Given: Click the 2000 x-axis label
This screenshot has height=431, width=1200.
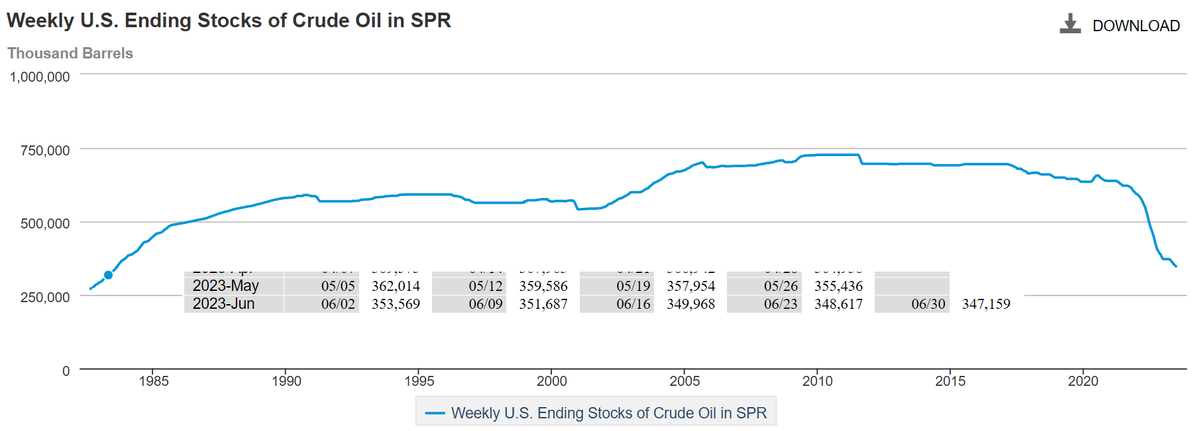Looking at the screenshot, I should pyautogui.click(x=552, y=381).
